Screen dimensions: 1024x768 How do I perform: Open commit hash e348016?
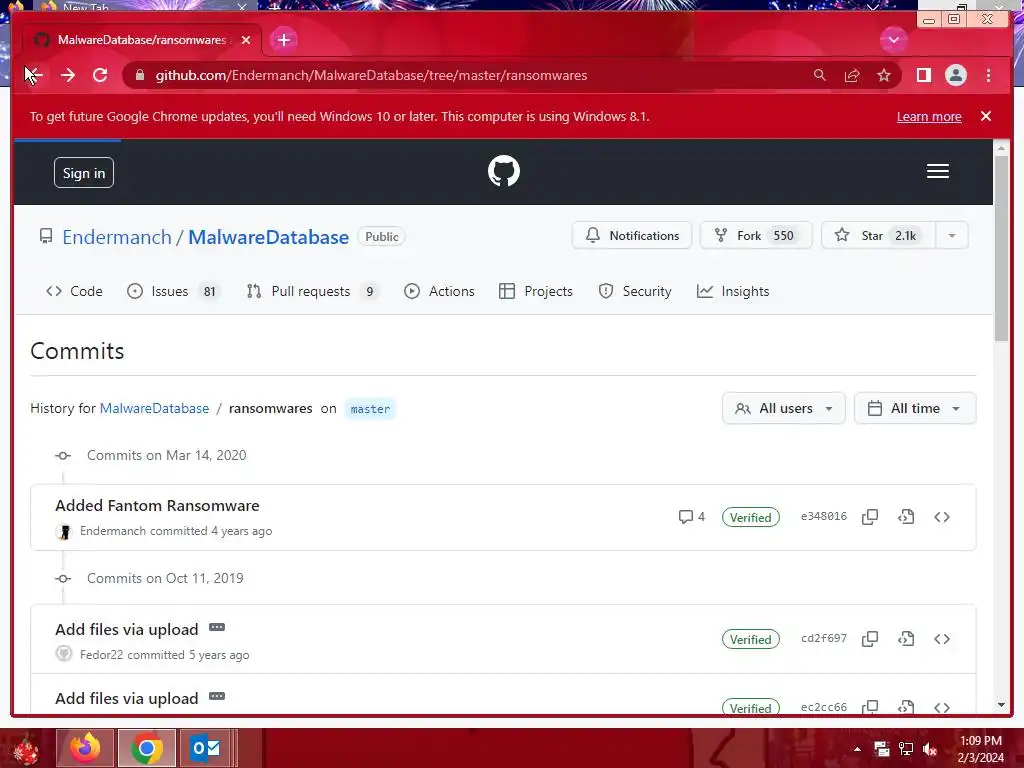(x=824, y=516)
